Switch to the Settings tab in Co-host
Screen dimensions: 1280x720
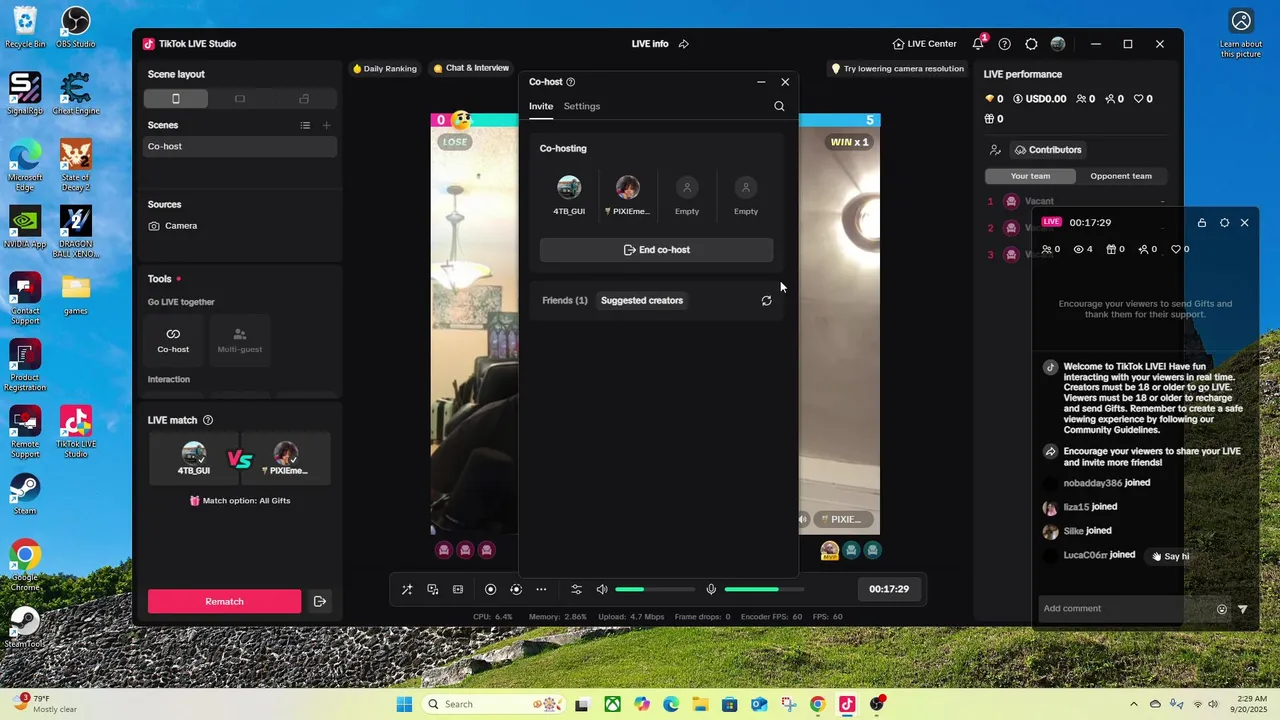click(x=582, y=106)
